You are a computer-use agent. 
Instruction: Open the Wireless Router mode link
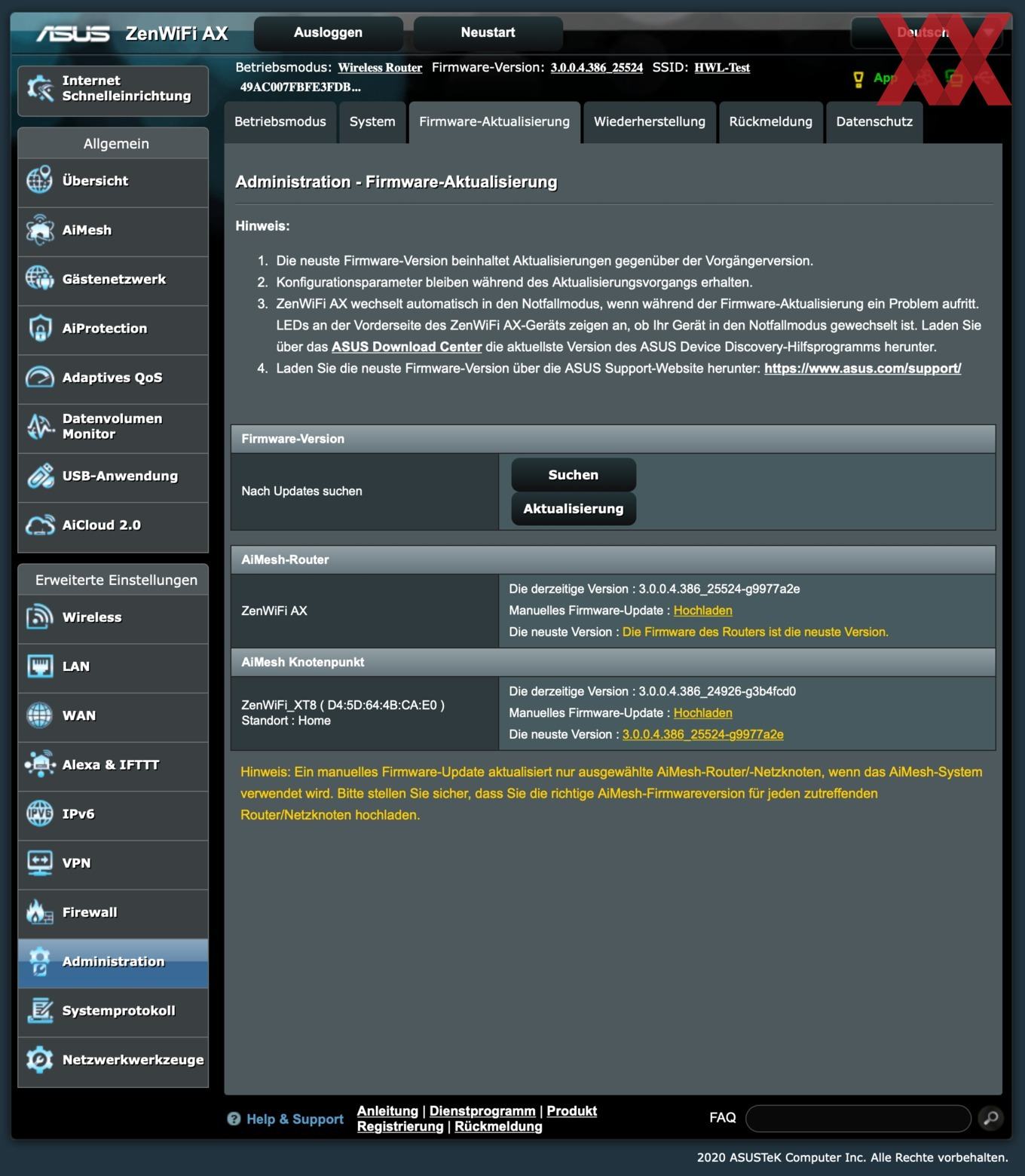tap(380, 68)
